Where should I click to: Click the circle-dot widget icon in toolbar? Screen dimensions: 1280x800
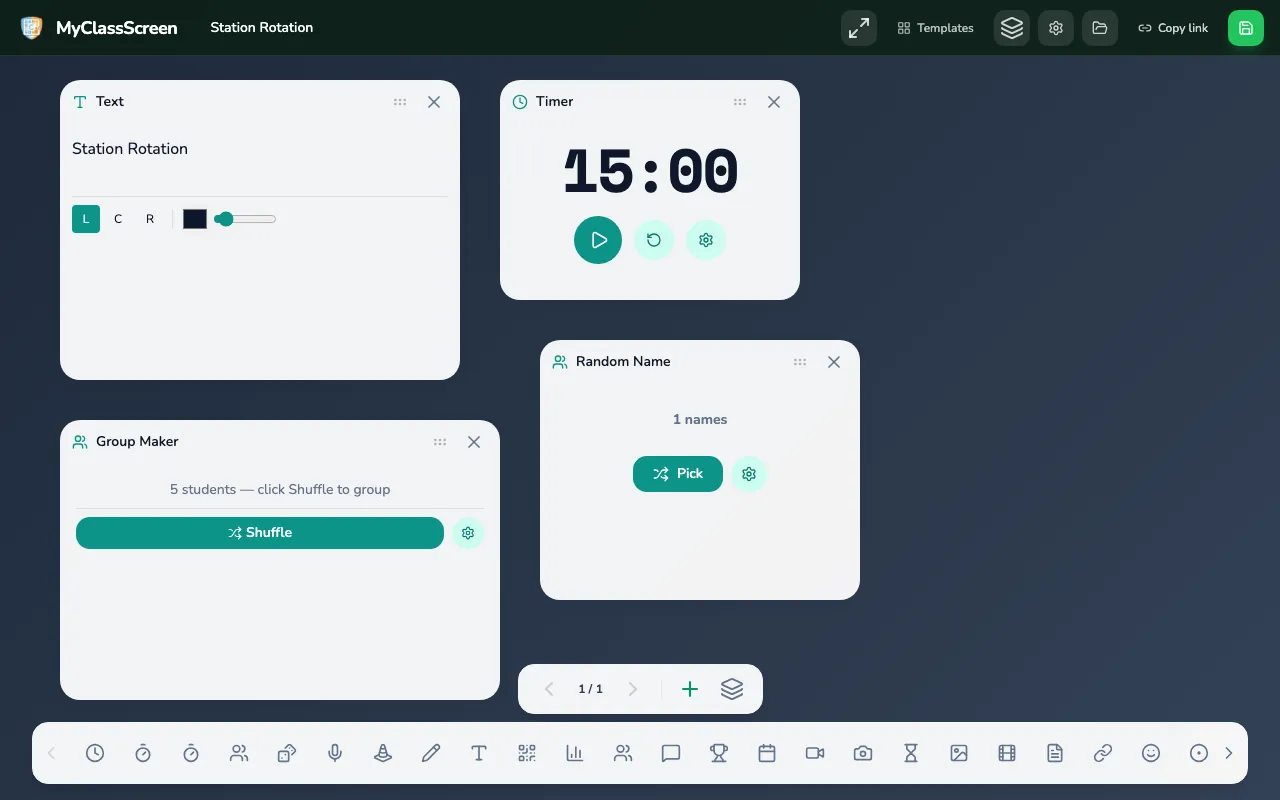[1199, 753]
